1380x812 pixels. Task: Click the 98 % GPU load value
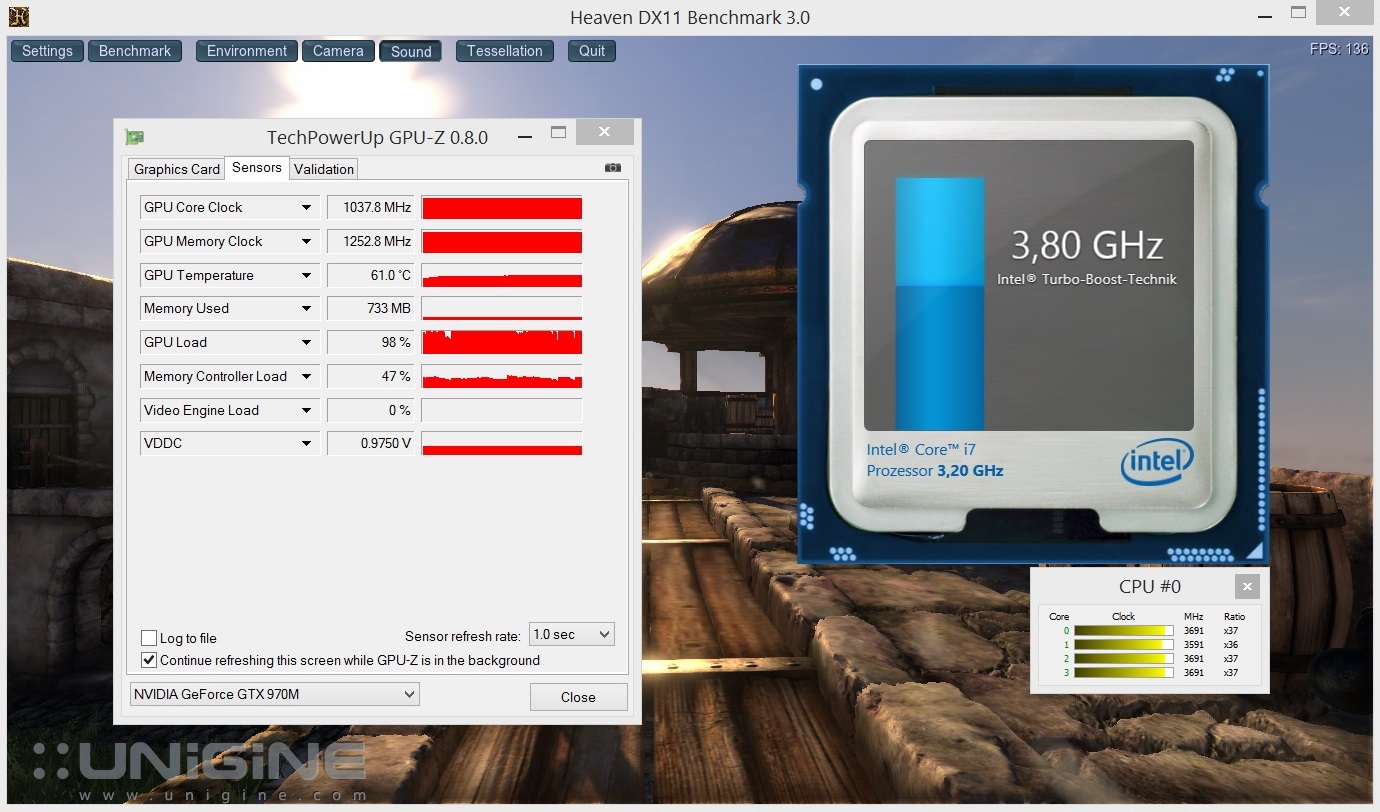371,342
